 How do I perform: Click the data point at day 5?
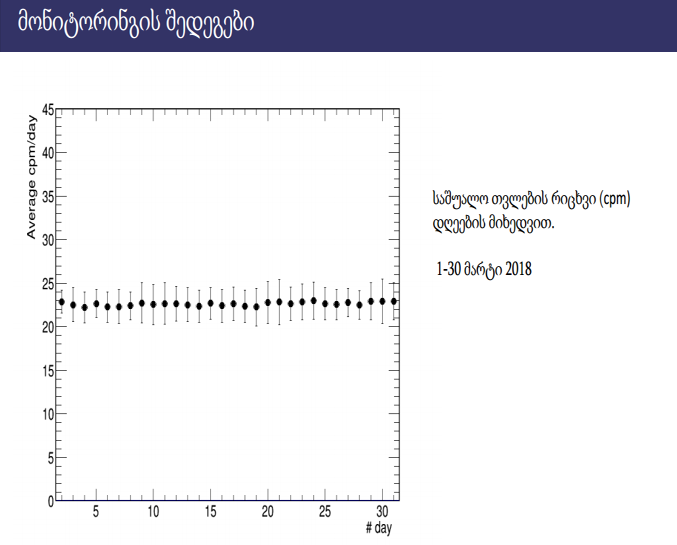point(96,304)
